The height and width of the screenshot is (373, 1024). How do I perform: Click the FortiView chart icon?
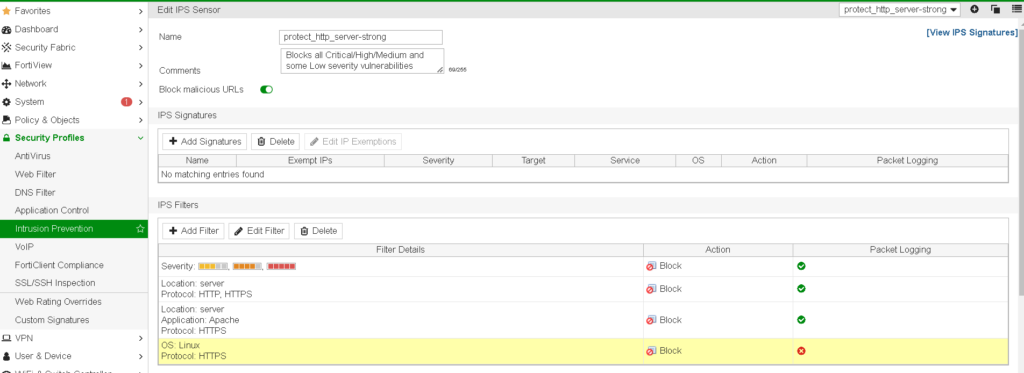tap(7, 65)
